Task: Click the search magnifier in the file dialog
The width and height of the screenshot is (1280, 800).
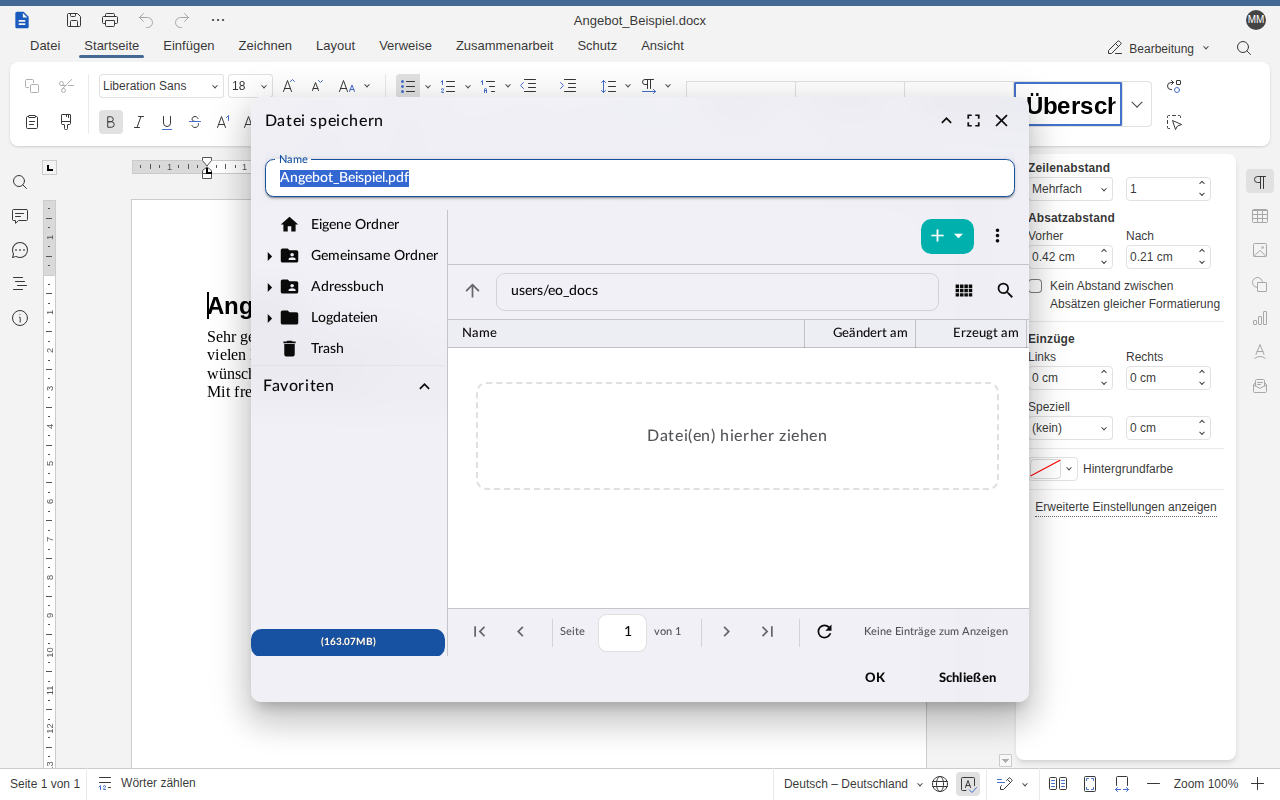Action: pyautogui.click(x=1005, y=291)
